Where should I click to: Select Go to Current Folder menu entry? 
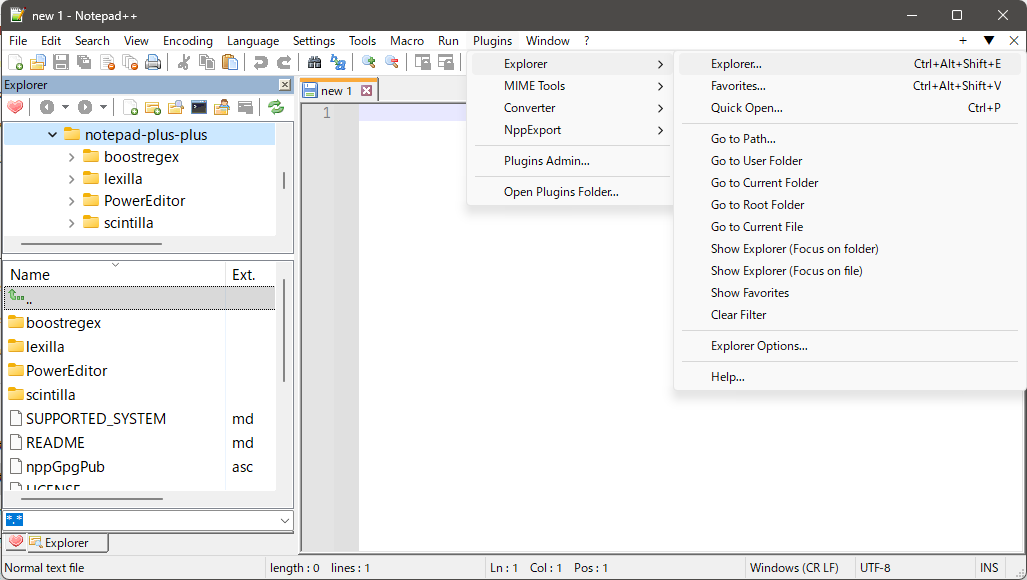(x=850, y=183)
